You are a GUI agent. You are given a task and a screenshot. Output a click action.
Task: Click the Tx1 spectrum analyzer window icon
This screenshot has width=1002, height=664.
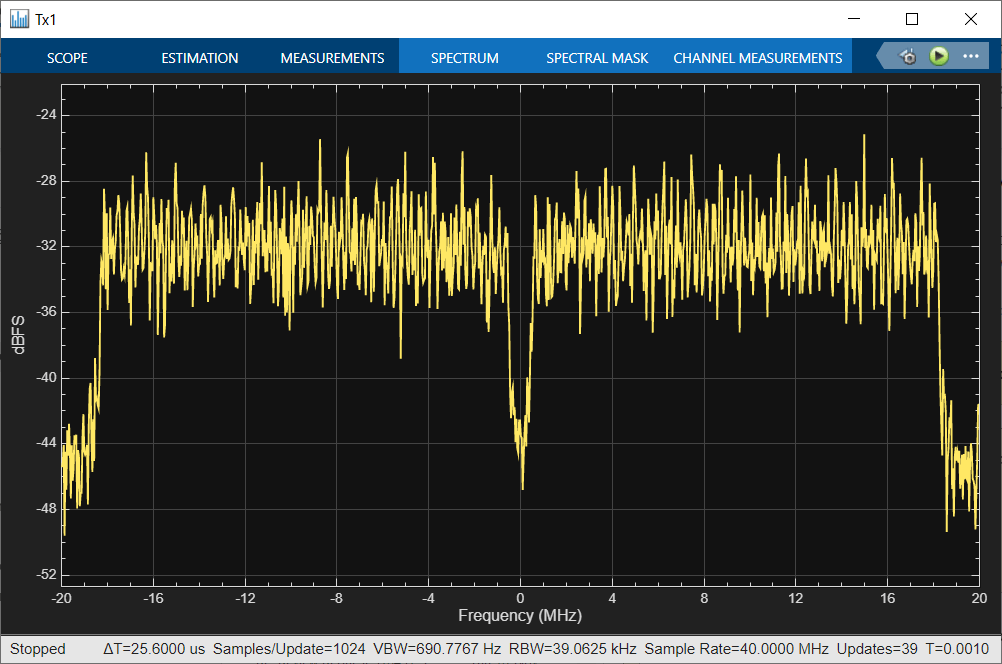(19, 19)
